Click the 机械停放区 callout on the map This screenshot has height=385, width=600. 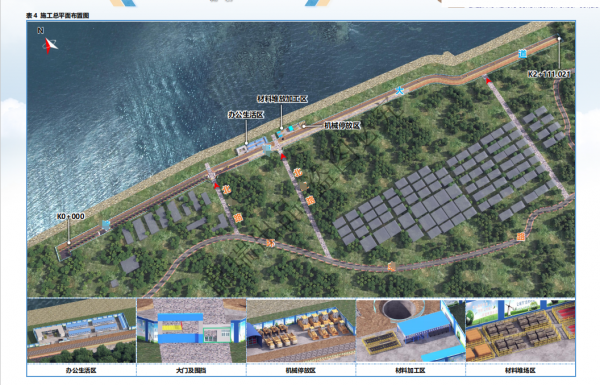[x=342, y=125]
